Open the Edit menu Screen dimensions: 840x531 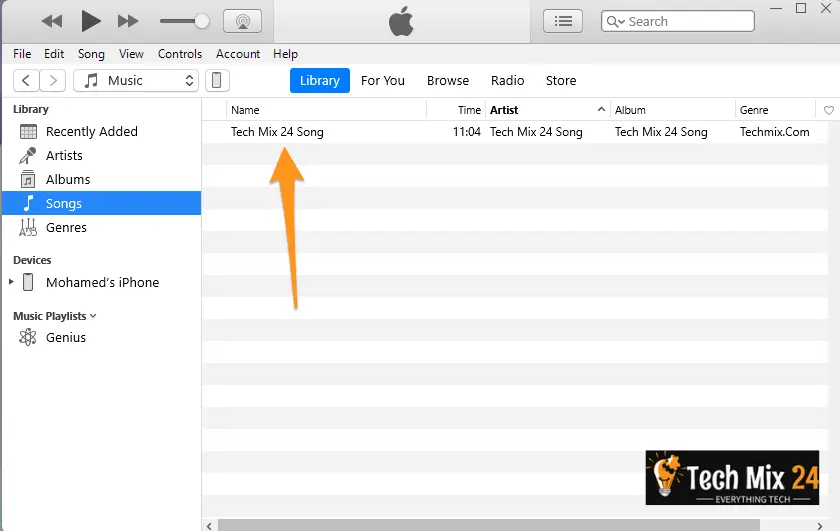[x=54, y=54]
